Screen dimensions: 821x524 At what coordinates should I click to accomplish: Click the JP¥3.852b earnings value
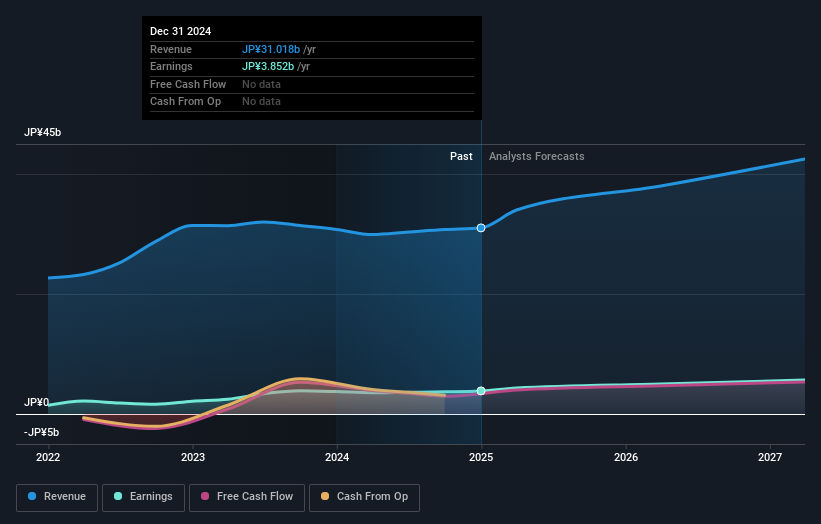tap(268, 66)
